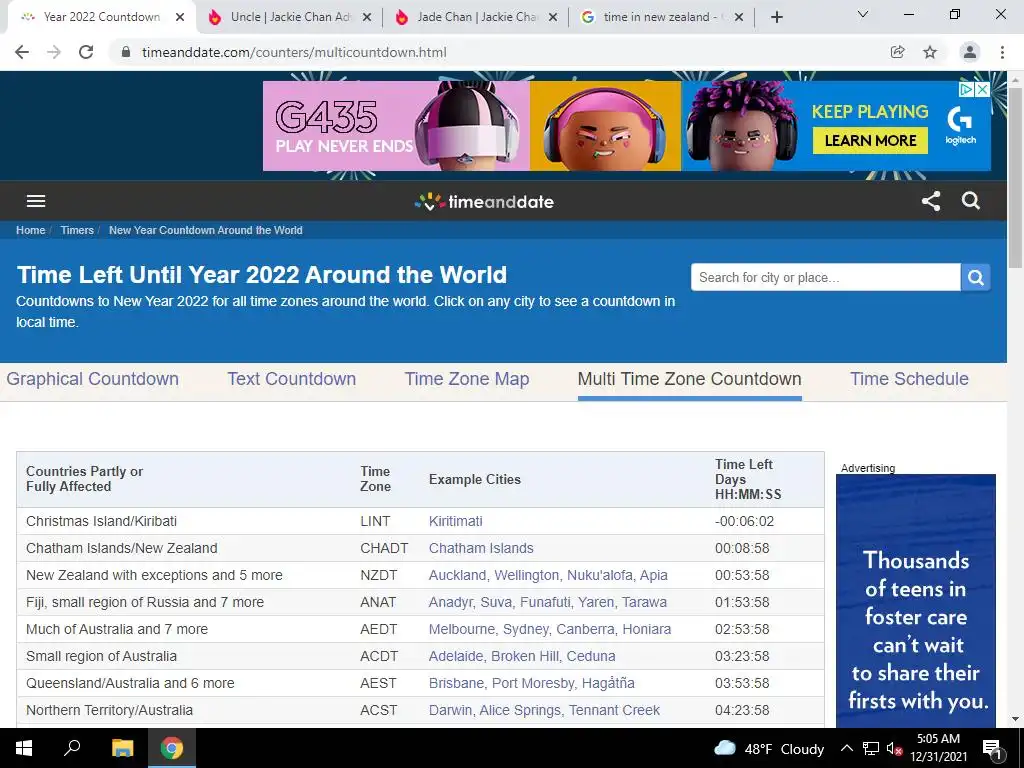
Task: Open Text Countdown tab
Action: tap(291, 379)
